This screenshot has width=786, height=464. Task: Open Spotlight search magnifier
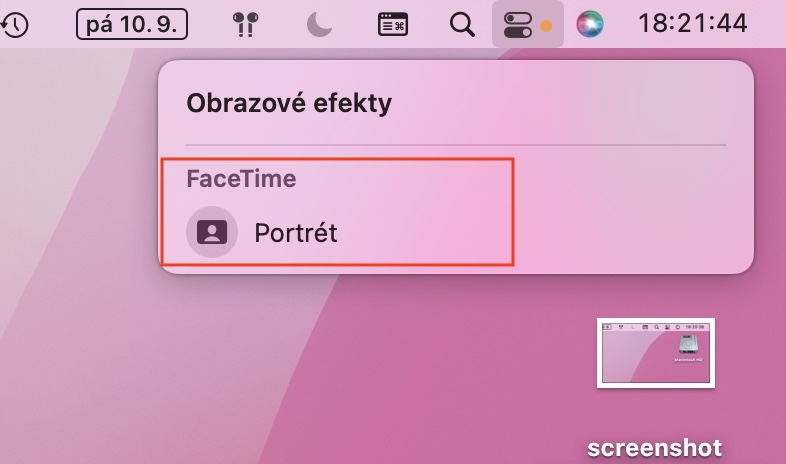coord(462,24)
